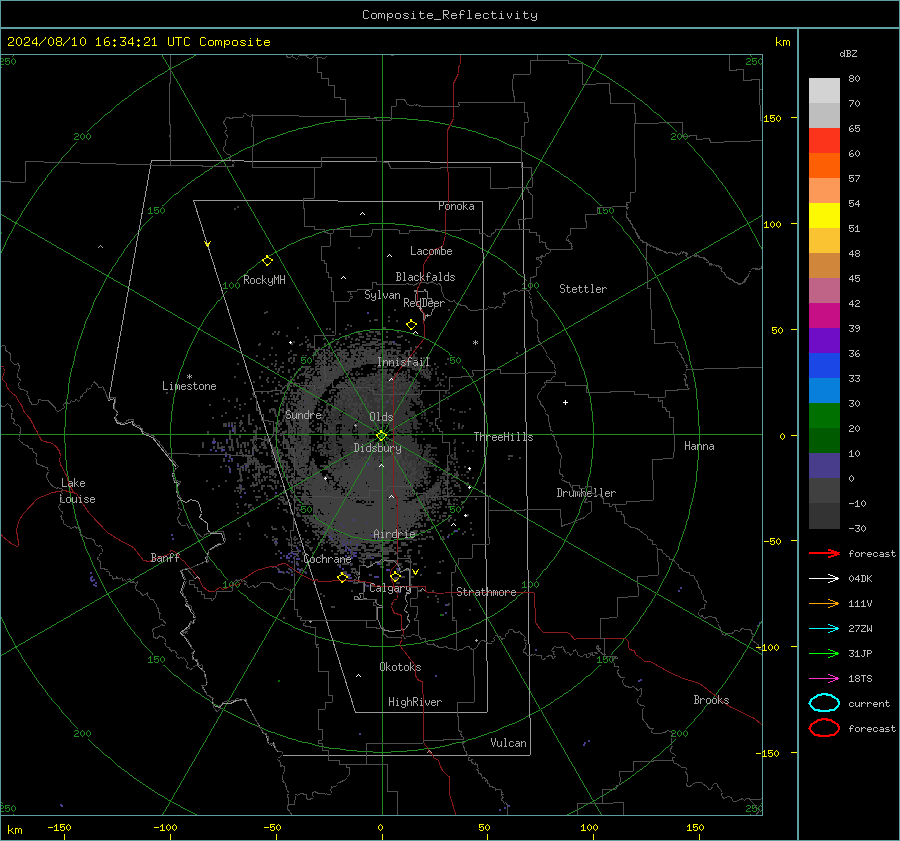This screenshot has height=841, width=900.
Task: Select the indigo 0-10 dBZ color swatch
Action: tap(824, 466)
